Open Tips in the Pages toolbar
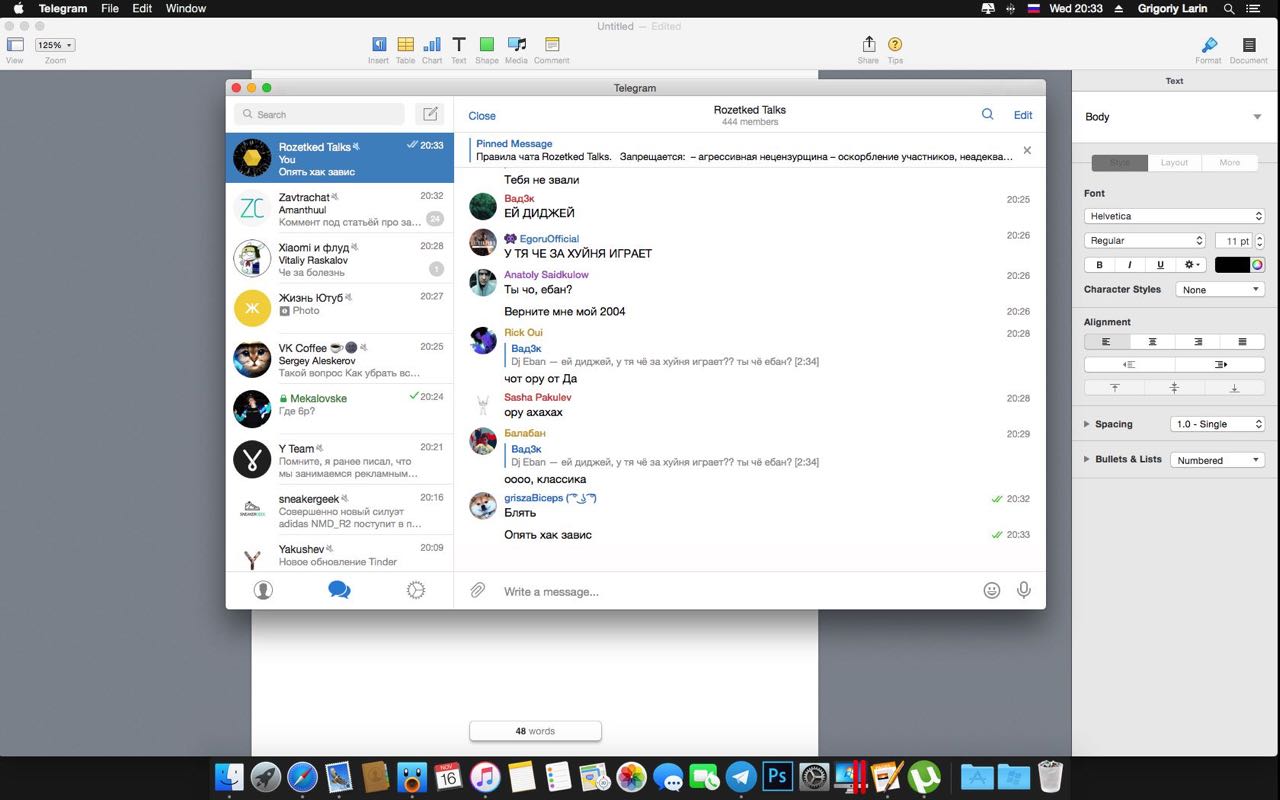Image resolution: width=1280 pixels, height=800 pixels. point(895,44)
